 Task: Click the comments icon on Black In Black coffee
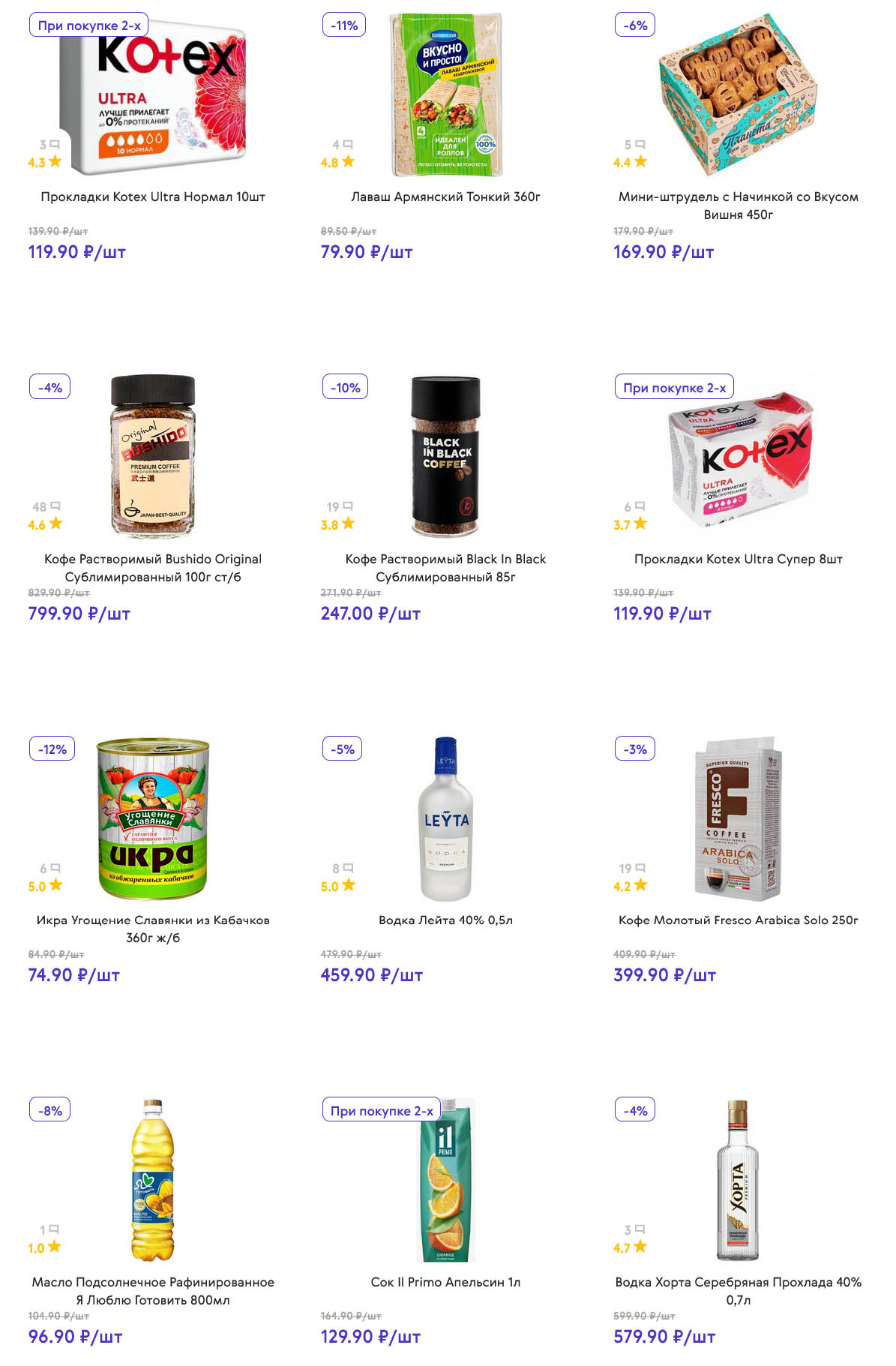click(x=348, y=506)
